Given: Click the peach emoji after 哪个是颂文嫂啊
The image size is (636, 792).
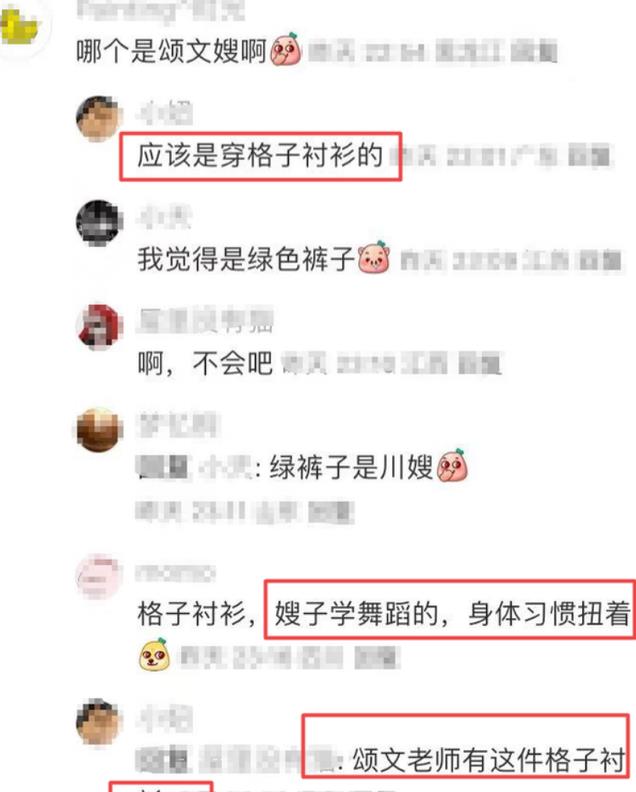Looking at the screenshot, I should click(x=286, y=50).
